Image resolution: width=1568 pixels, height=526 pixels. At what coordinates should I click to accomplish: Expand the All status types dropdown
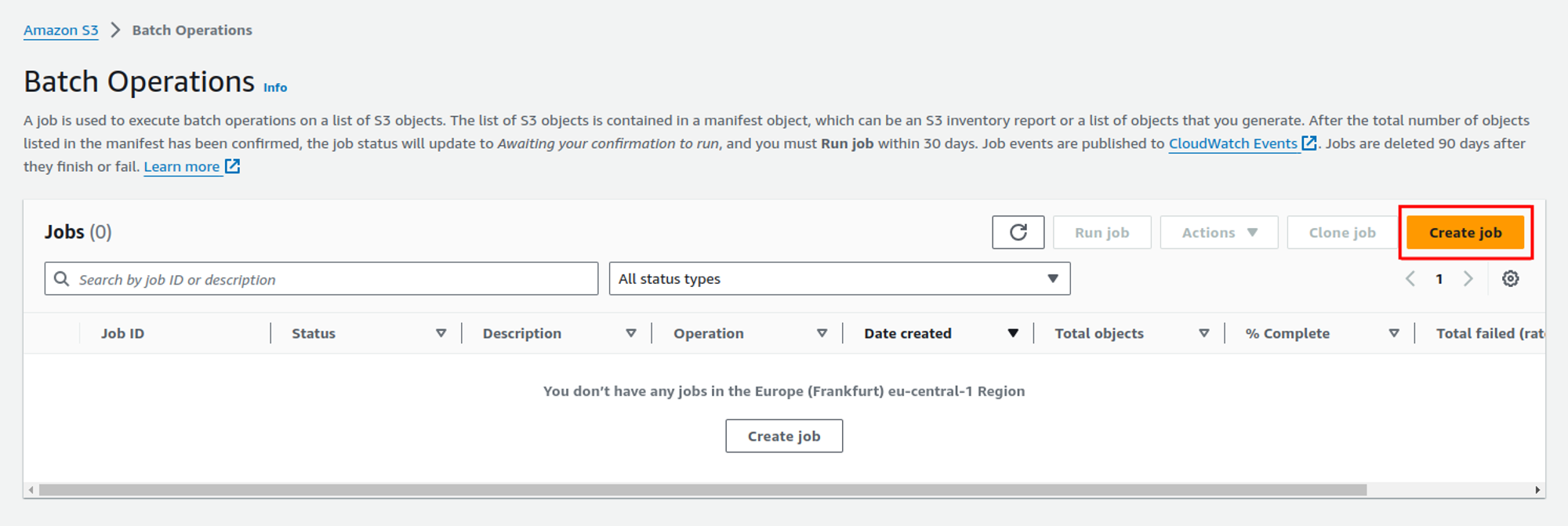tap(839, 279)
